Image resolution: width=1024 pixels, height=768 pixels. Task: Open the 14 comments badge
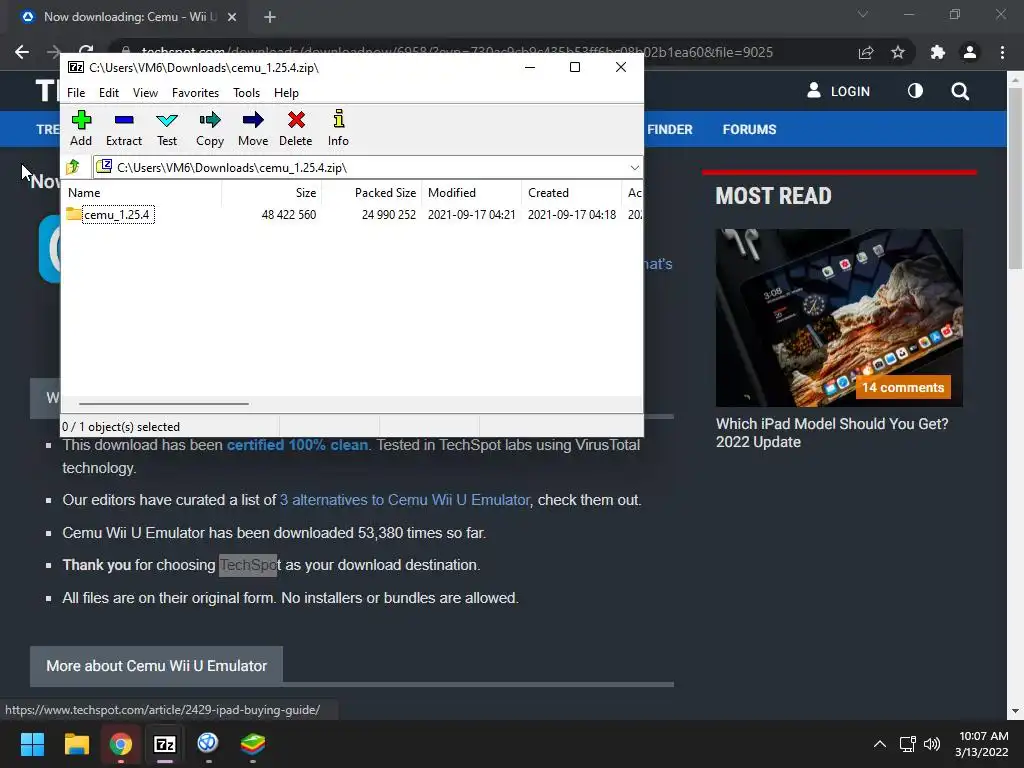[903, 387]
